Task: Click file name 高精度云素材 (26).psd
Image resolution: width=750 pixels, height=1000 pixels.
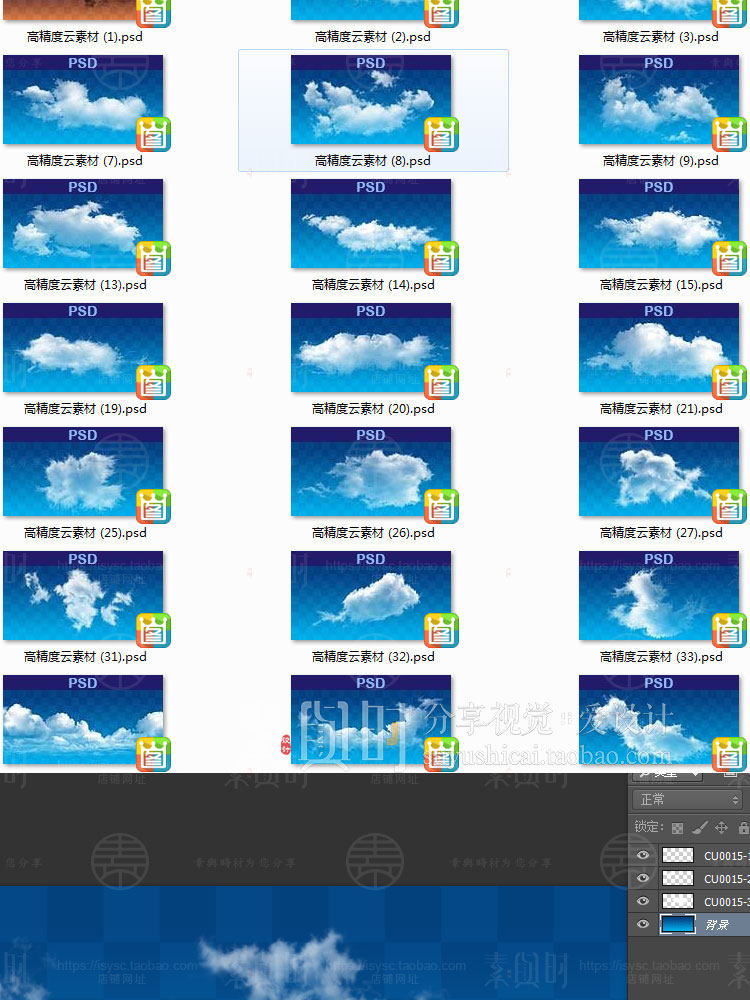Action: (373, 533)
